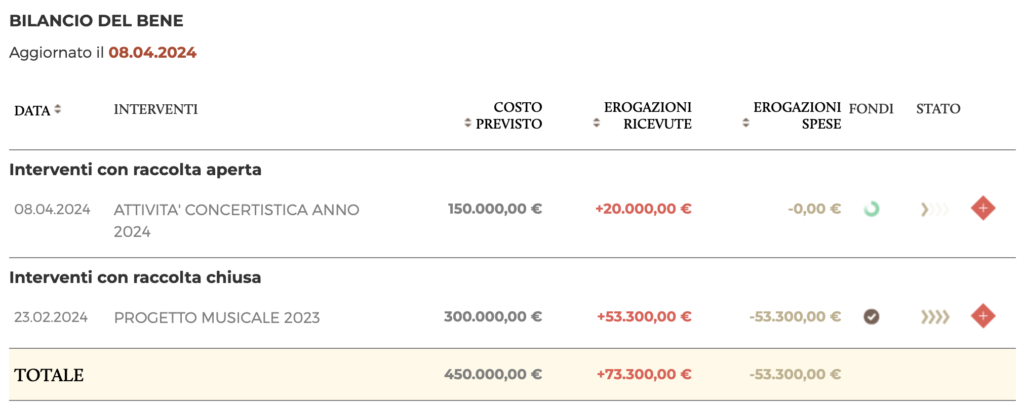
Task: Expand details with Attività Concertistica plus icon
Action: tap(983, 209)
